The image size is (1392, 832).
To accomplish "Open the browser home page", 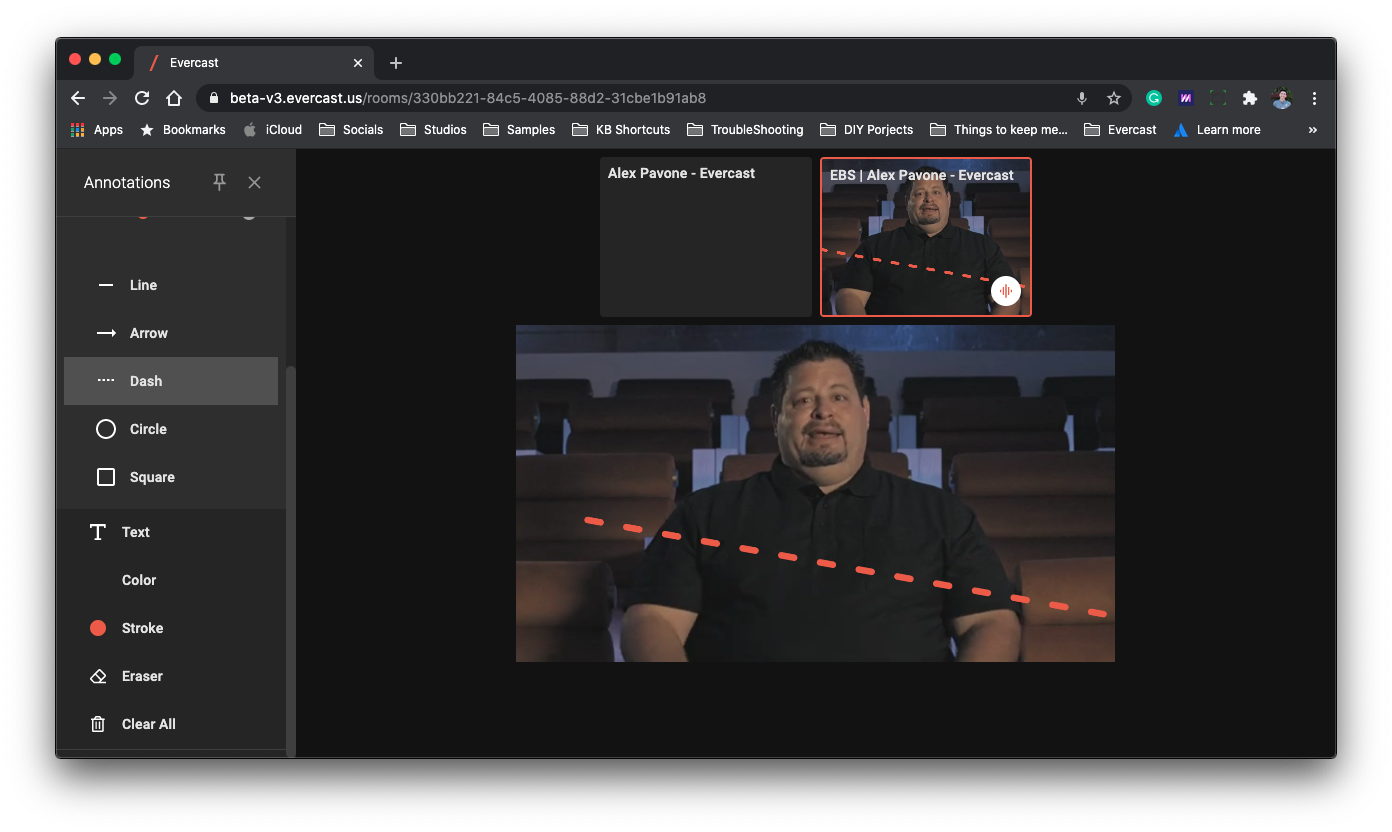I will tap(174, 98).
